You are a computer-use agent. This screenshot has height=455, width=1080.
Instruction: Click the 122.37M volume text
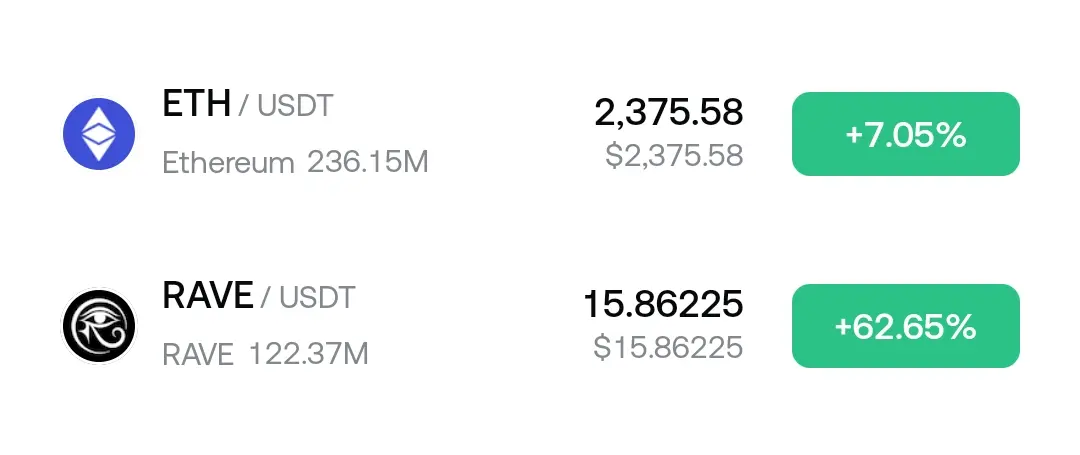click(x=309, y=355)
